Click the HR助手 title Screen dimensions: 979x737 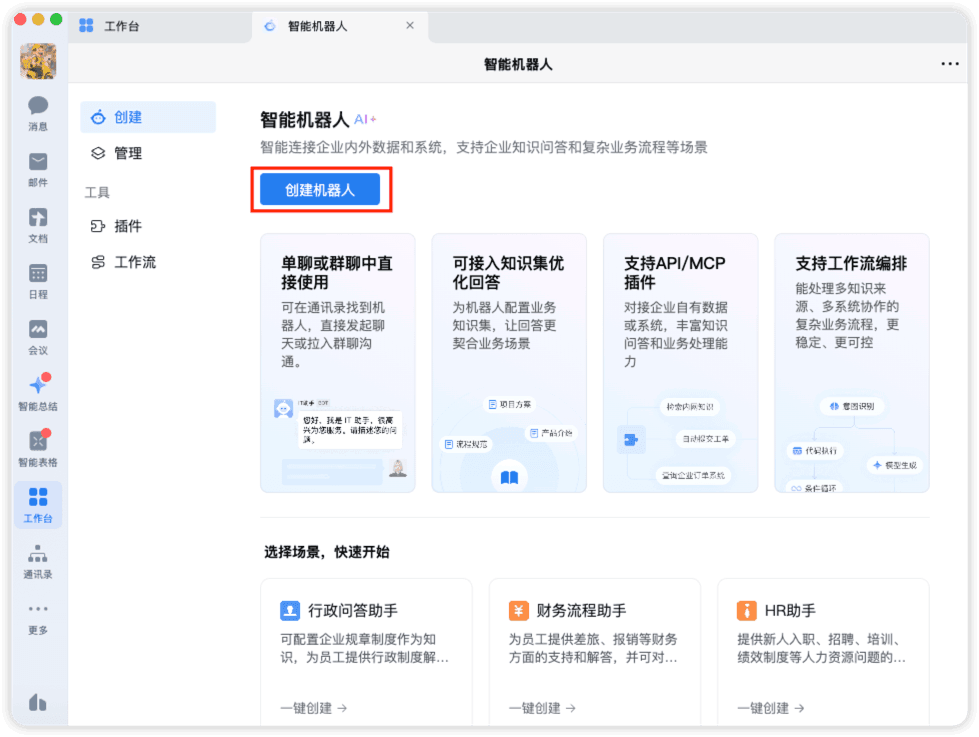(x=790, y=610)
